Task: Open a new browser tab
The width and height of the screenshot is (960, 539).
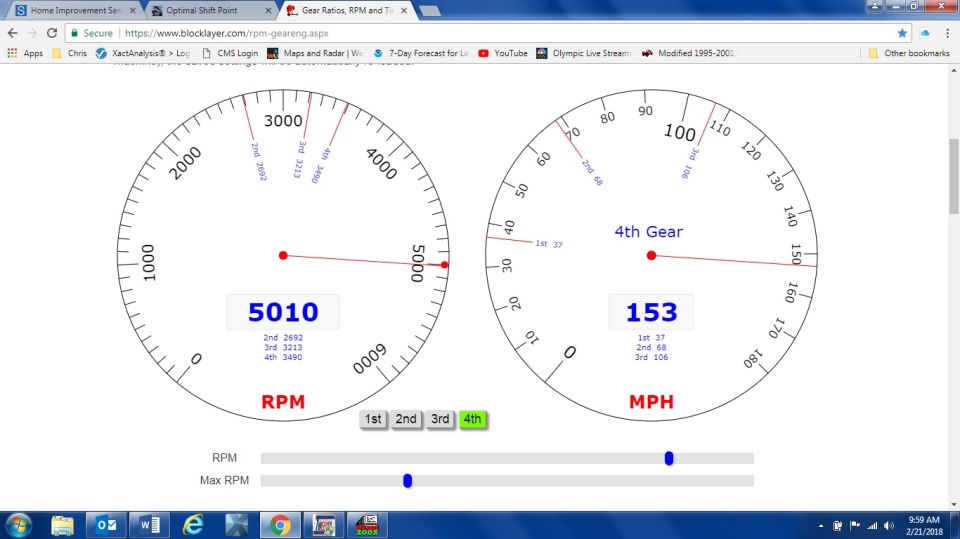Action: coord(430,10)
